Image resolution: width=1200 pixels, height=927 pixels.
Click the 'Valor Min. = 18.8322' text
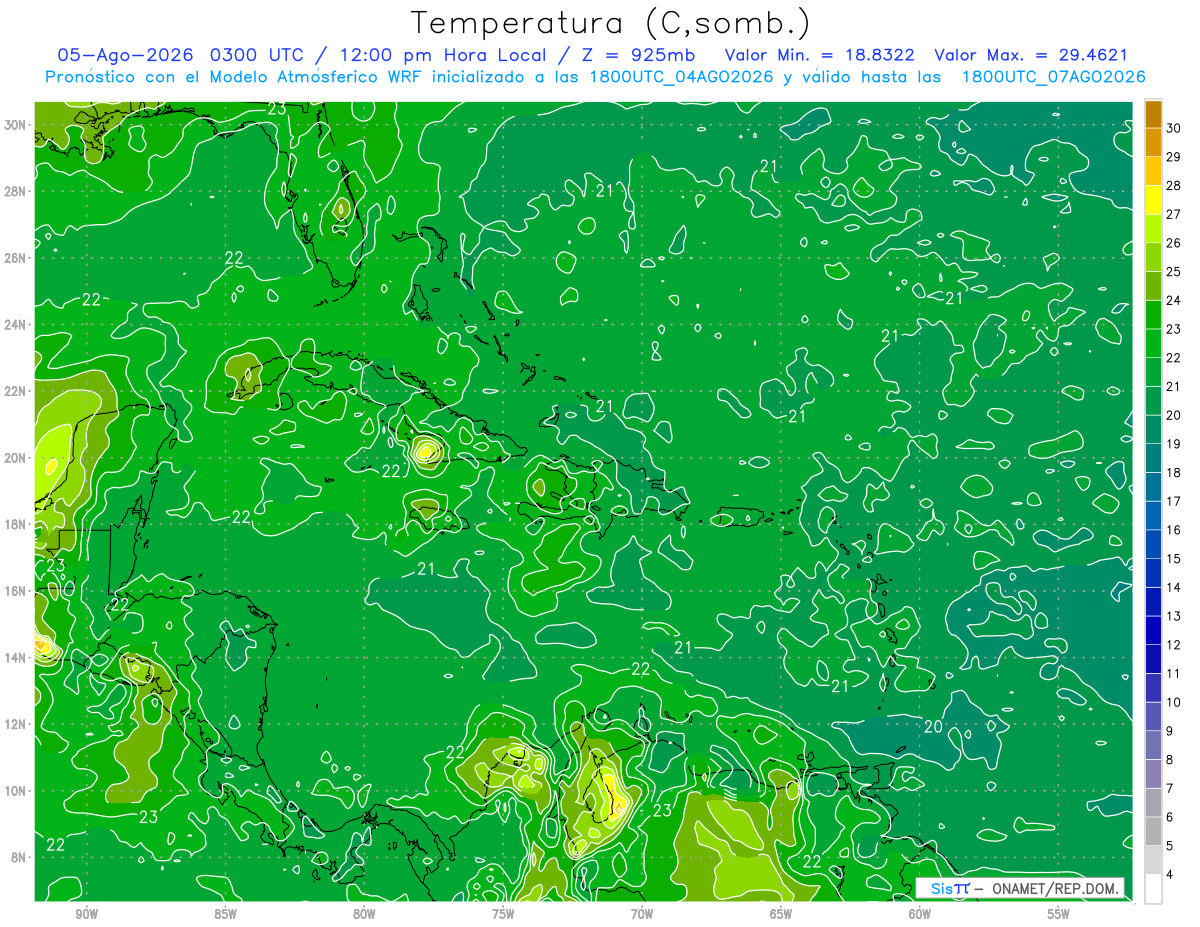coord(819,55)
